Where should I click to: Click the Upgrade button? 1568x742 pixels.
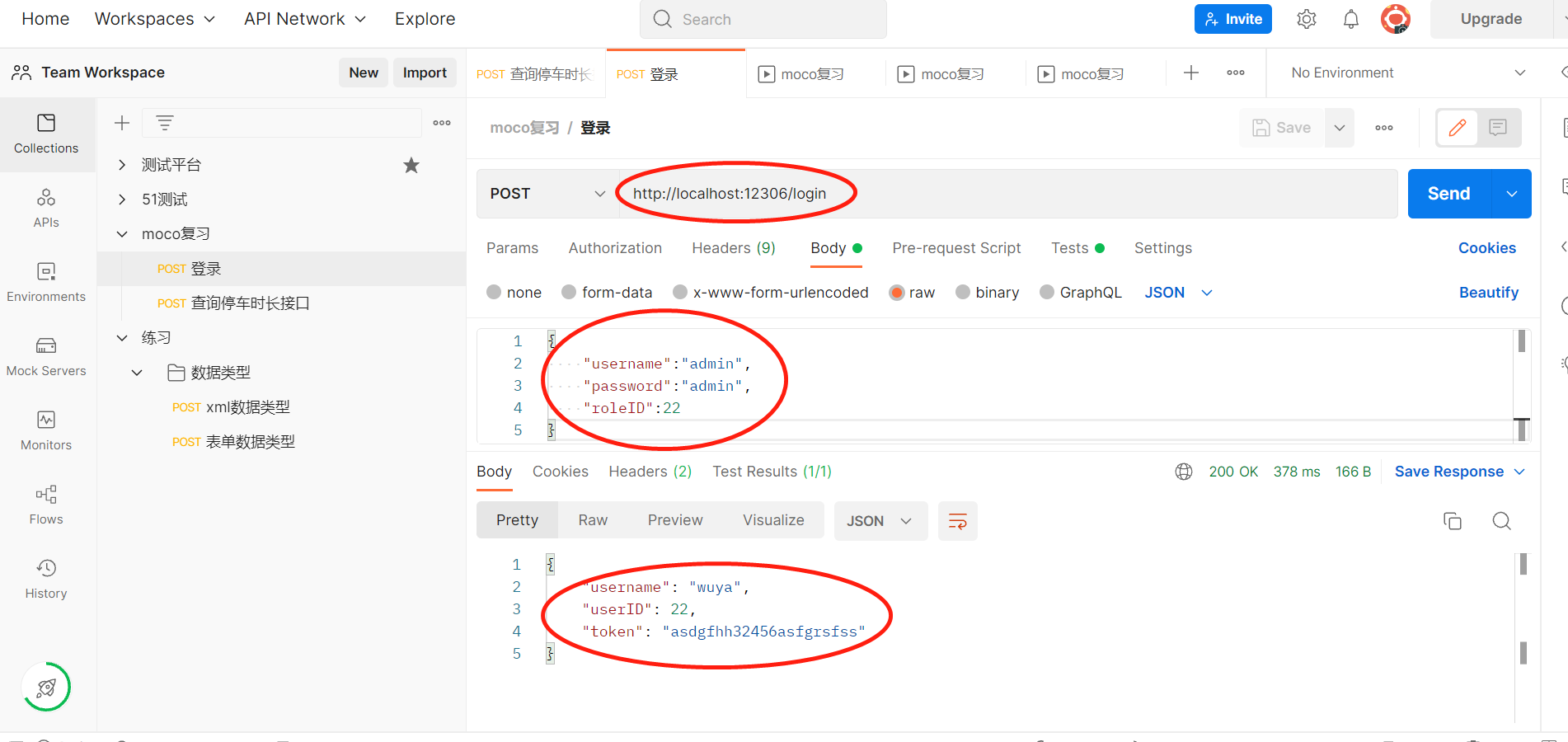tap(1491, 19)
